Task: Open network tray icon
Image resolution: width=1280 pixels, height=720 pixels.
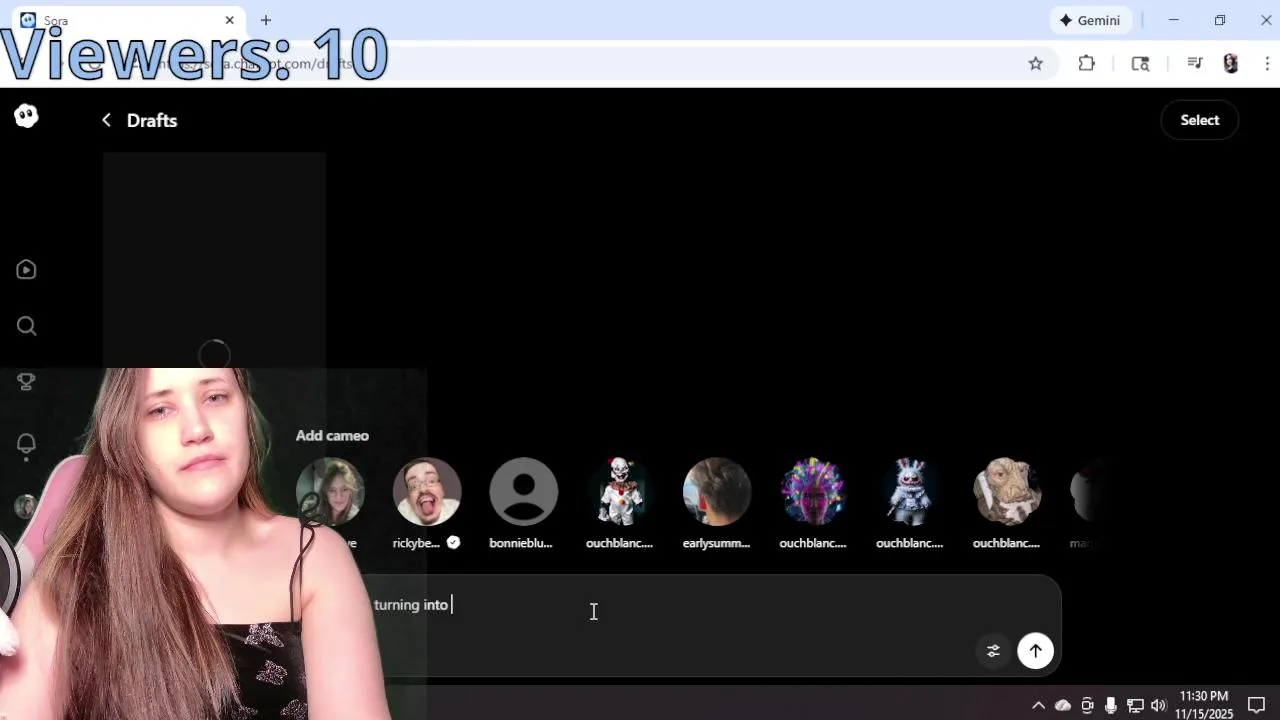Action: 1135,706
